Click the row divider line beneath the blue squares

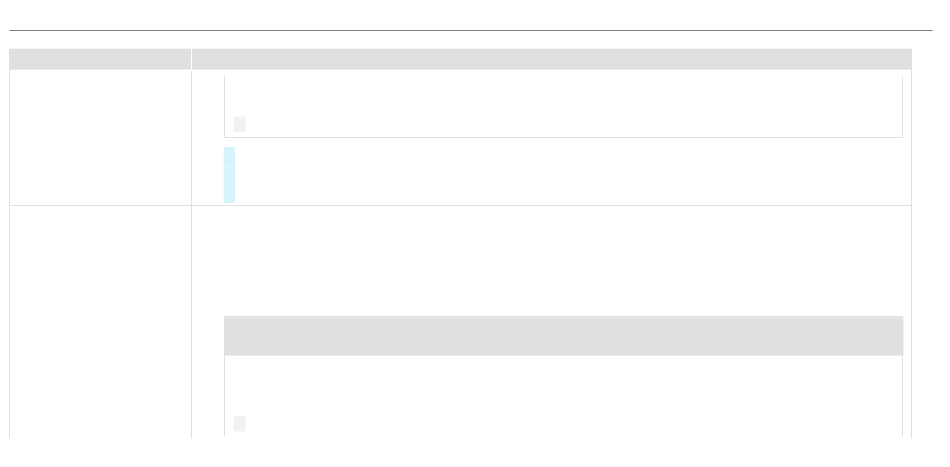[x=460, y=205]
